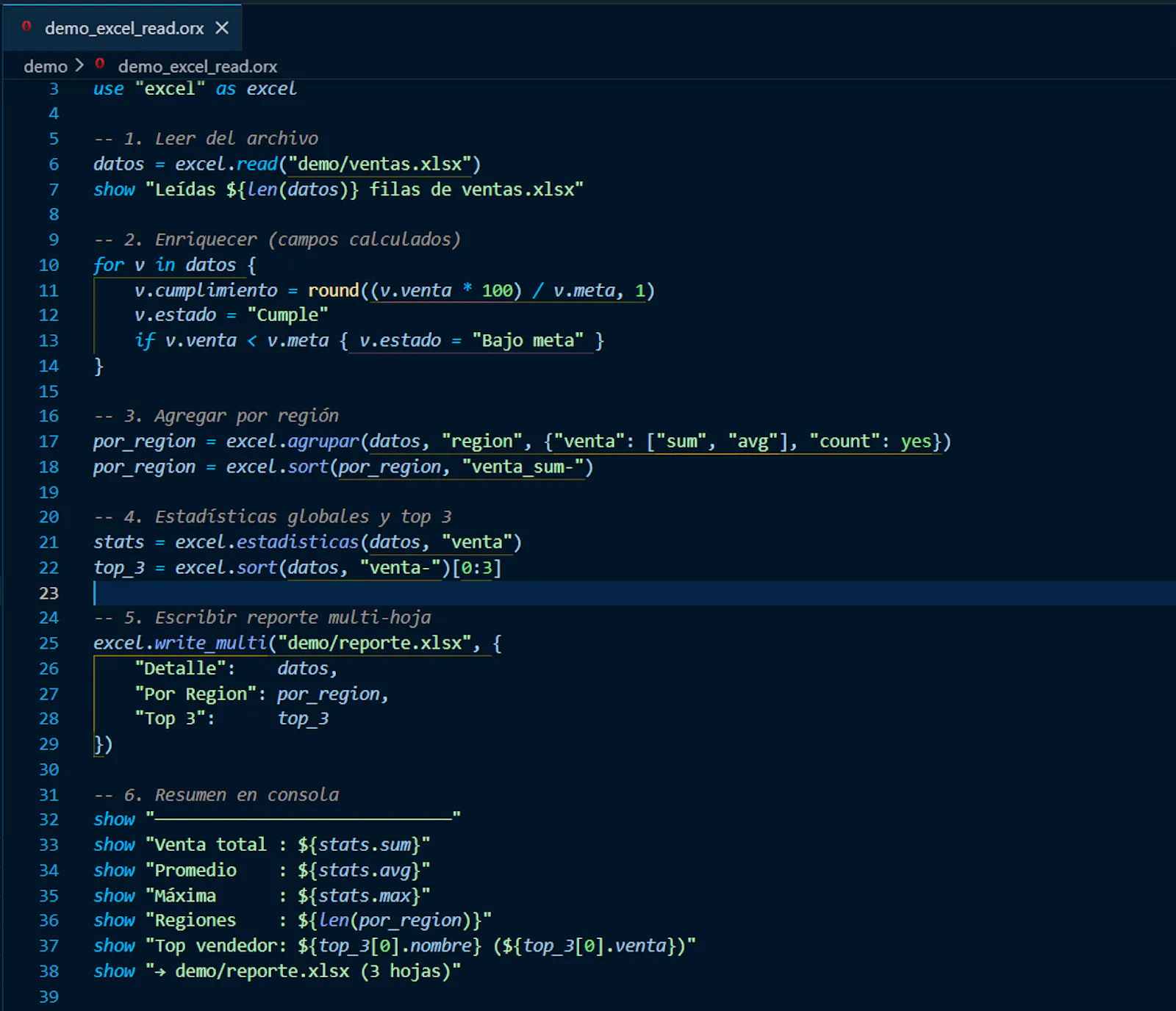Click "(3 hojas)" on line 38
The width and height of the screenshot is (1176, 1011).
pos(406,972)
